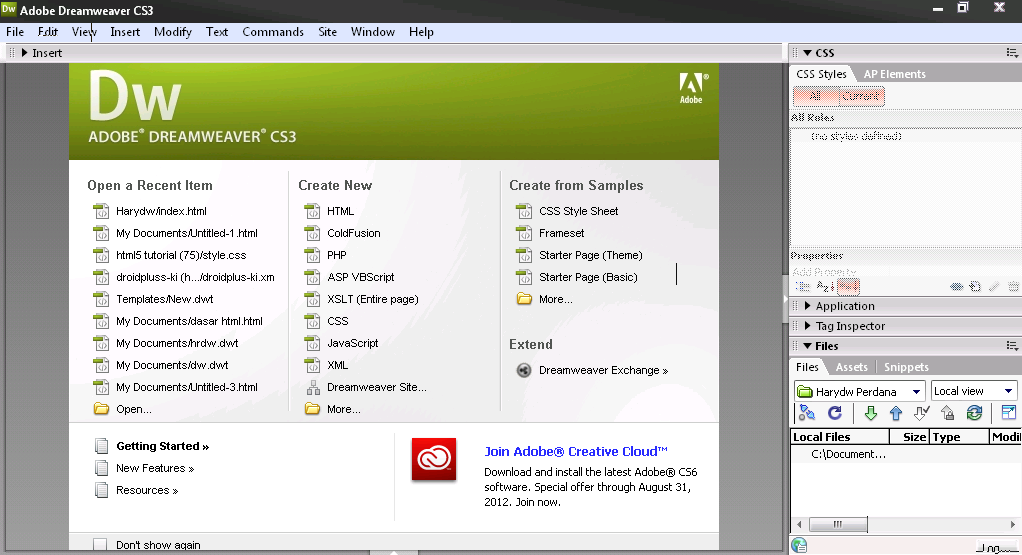The height and width of the screenshot is (555, 1022).
Task: Click the Check In files lock icon
Action: point(948,413)
